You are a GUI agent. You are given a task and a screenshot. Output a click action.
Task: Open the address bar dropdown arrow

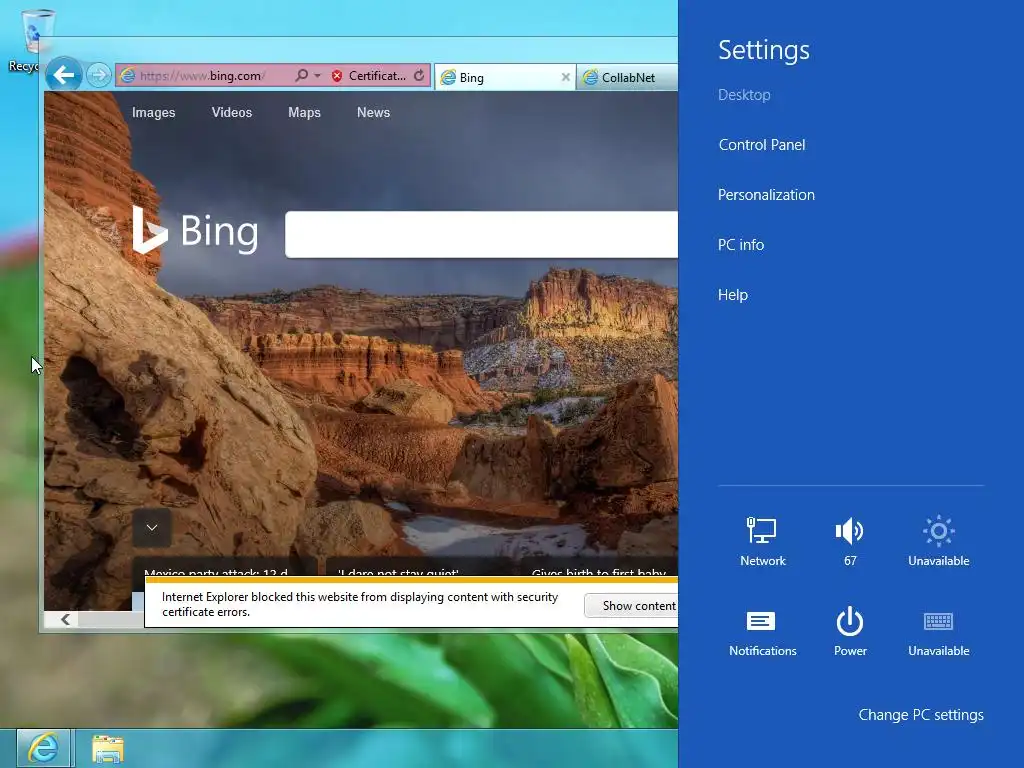tap(317, 76)
